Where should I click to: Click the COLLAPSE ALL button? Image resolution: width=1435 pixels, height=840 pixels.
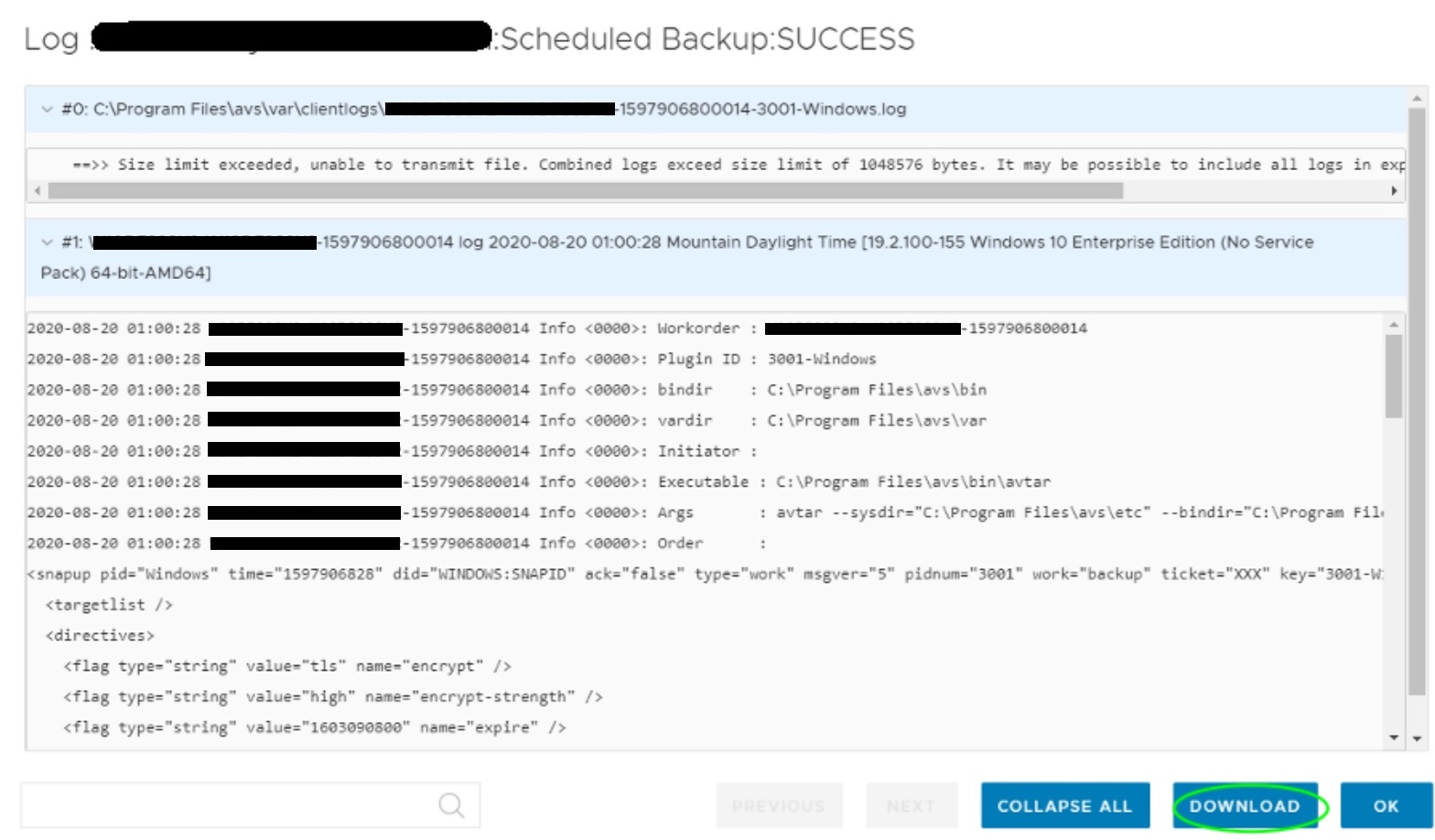(x=1064, y=805)
